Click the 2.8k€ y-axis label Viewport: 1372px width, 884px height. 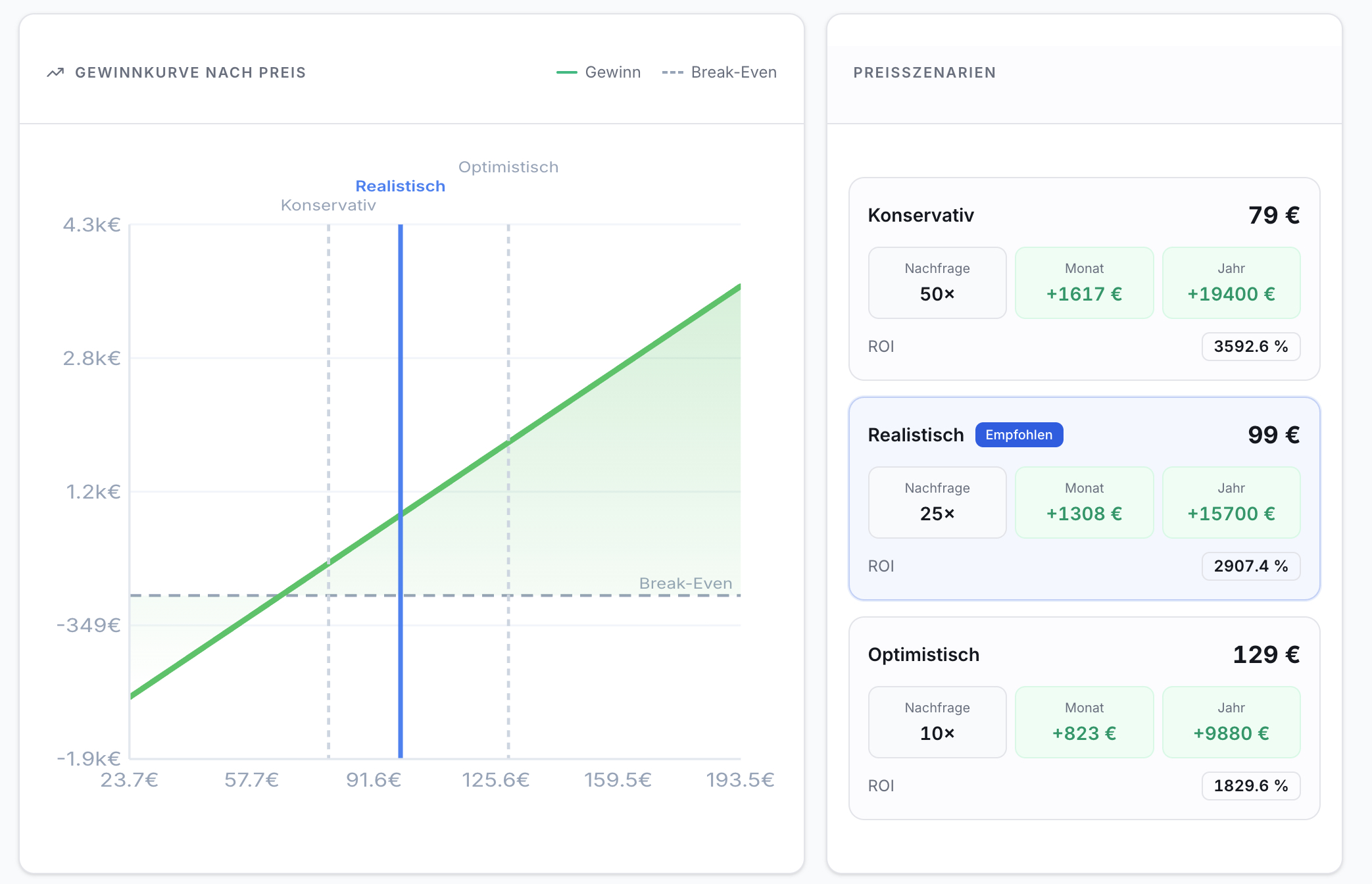(x=91, y=358)
